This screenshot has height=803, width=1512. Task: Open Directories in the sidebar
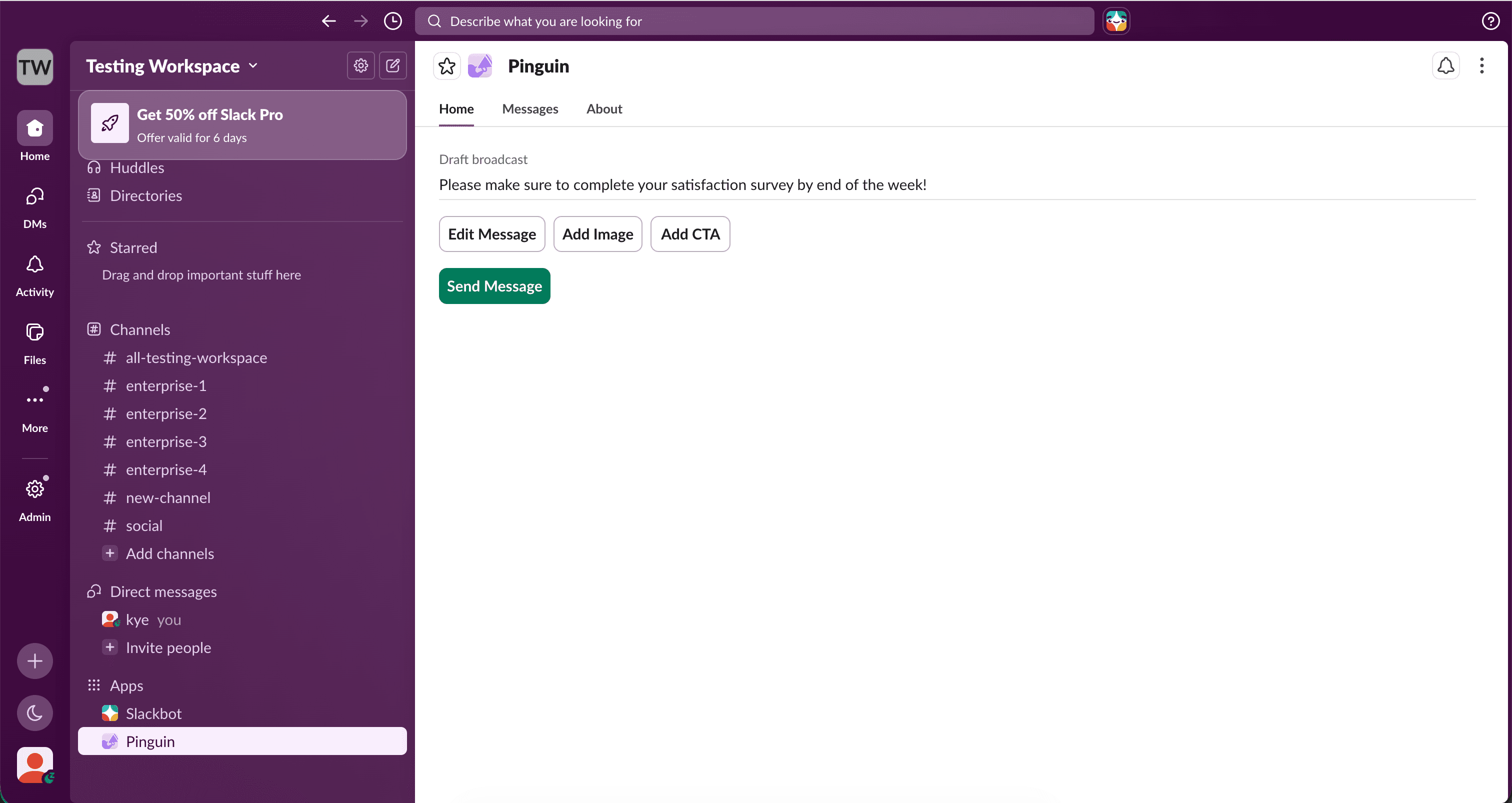(x=242, y=195)
